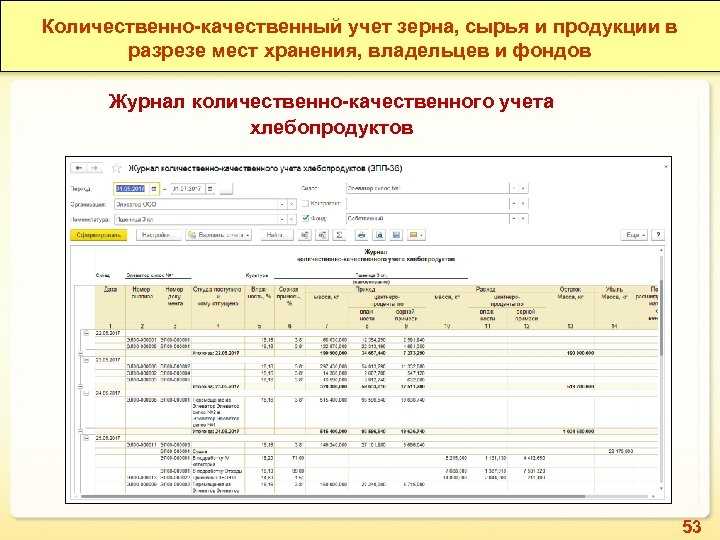Open calendar for the period end date
The width and height of the screenshot is (720, 540).
210,189
